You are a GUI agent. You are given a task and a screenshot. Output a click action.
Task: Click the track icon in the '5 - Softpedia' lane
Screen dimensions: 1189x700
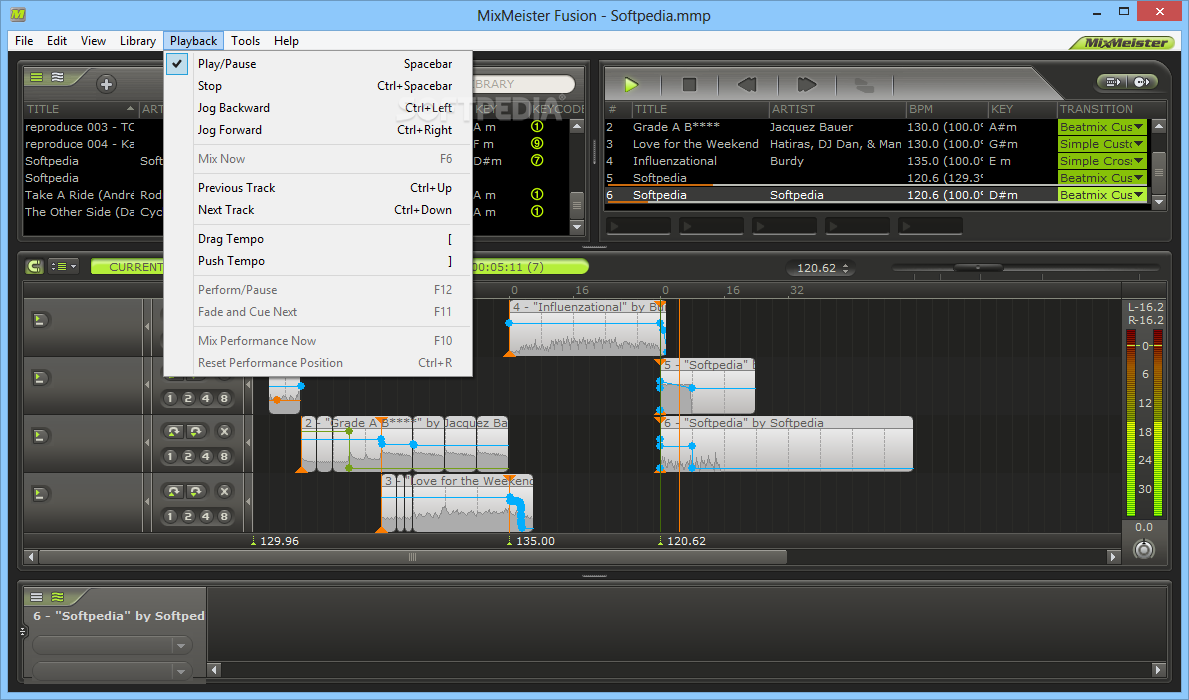[x=40, y=378]
